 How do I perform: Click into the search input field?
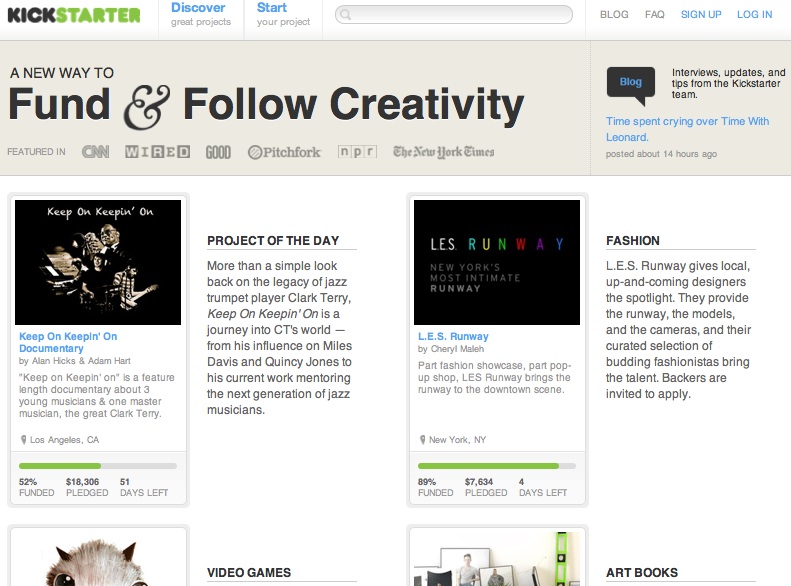pos(460,15)
